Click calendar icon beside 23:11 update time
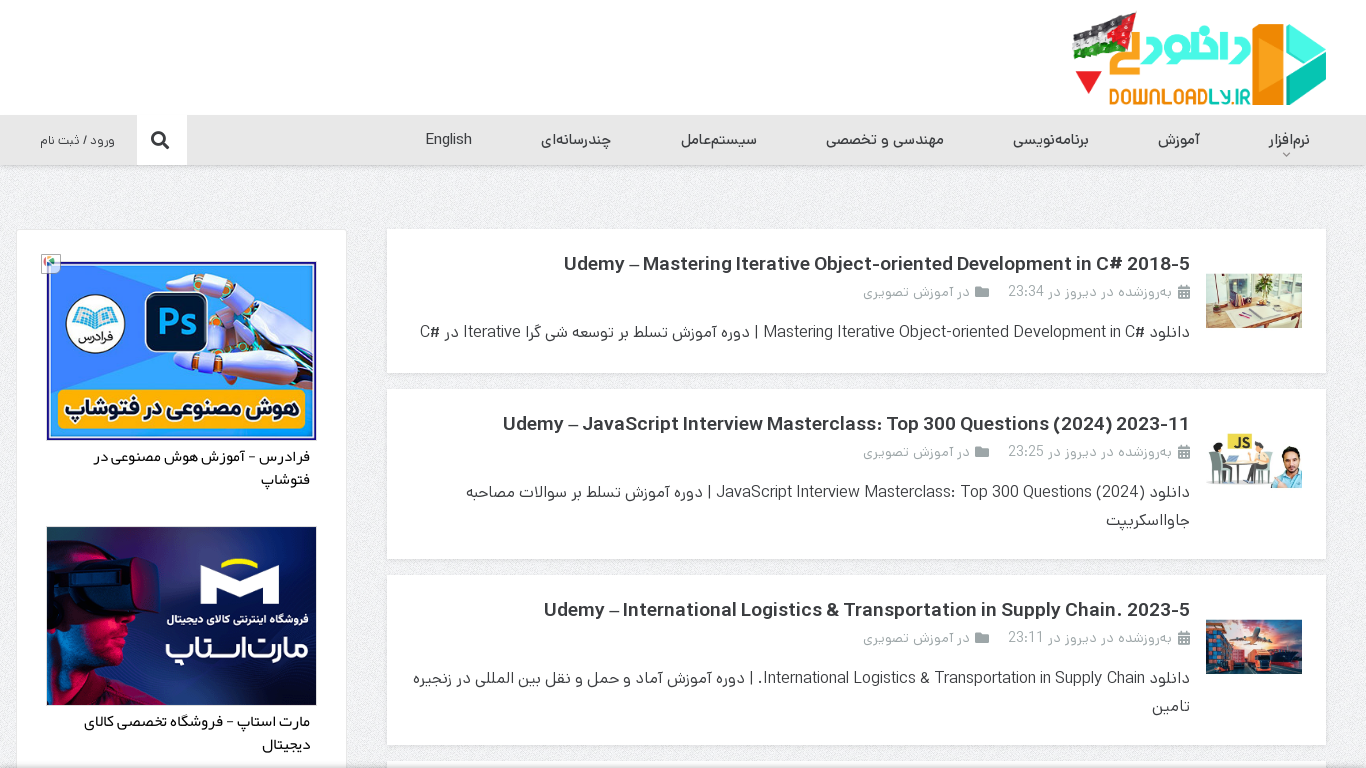Image resolution: width=1366 pixels, height=768 pixels. [x=1184, y=638]
